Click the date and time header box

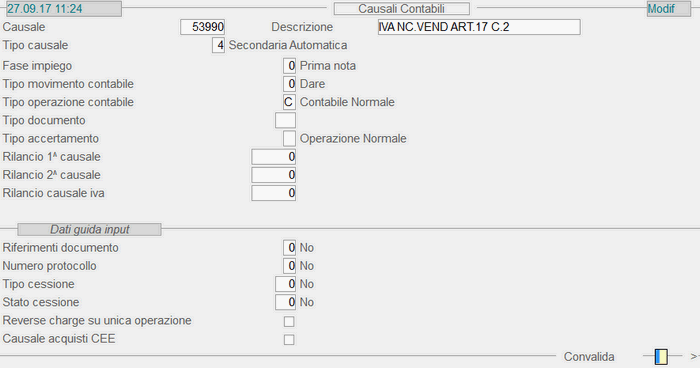pyautogui.click(x=64, y=8)
